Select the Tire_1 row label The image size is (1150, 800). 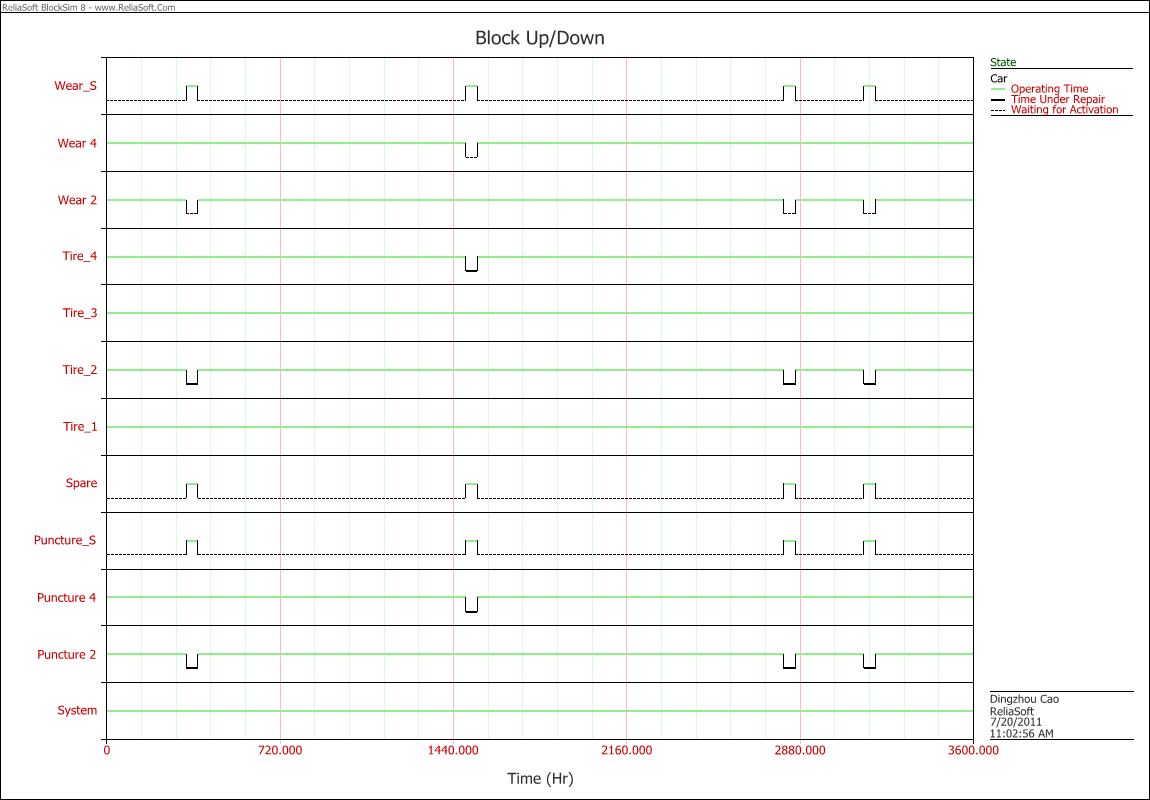click(x=80, y=427)
